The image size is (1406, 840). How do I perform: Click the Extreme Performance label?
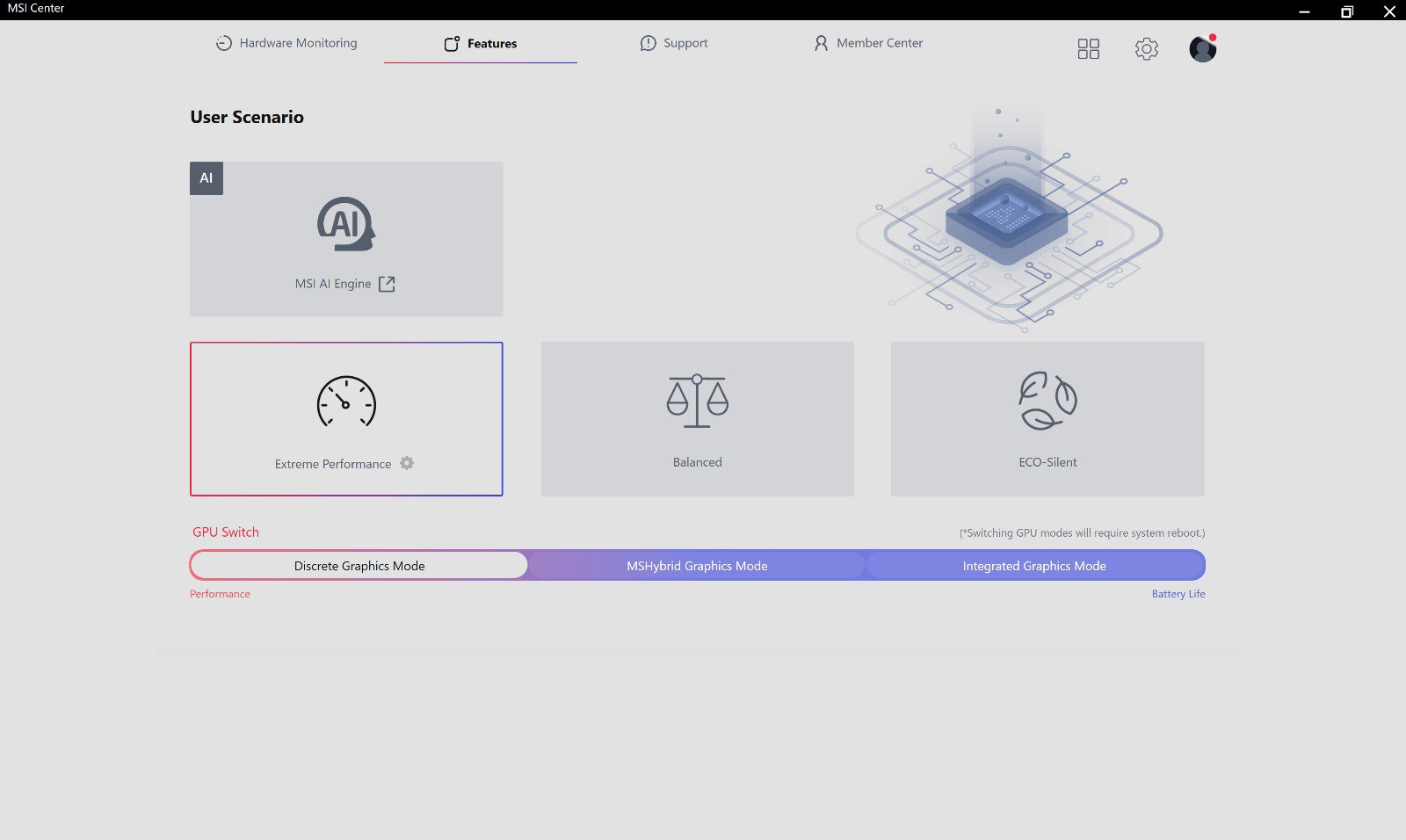pos(333,464)
